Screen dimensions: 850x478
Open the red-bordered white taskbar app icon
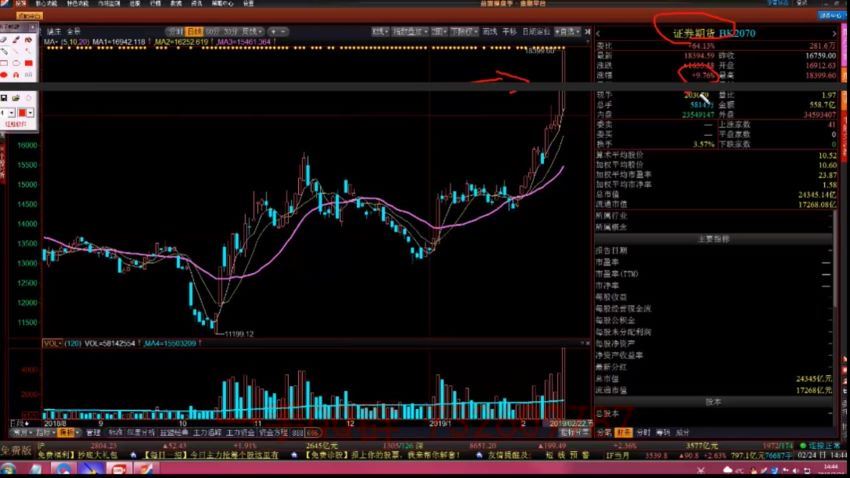pyautogui.click(x=118, y=470)
